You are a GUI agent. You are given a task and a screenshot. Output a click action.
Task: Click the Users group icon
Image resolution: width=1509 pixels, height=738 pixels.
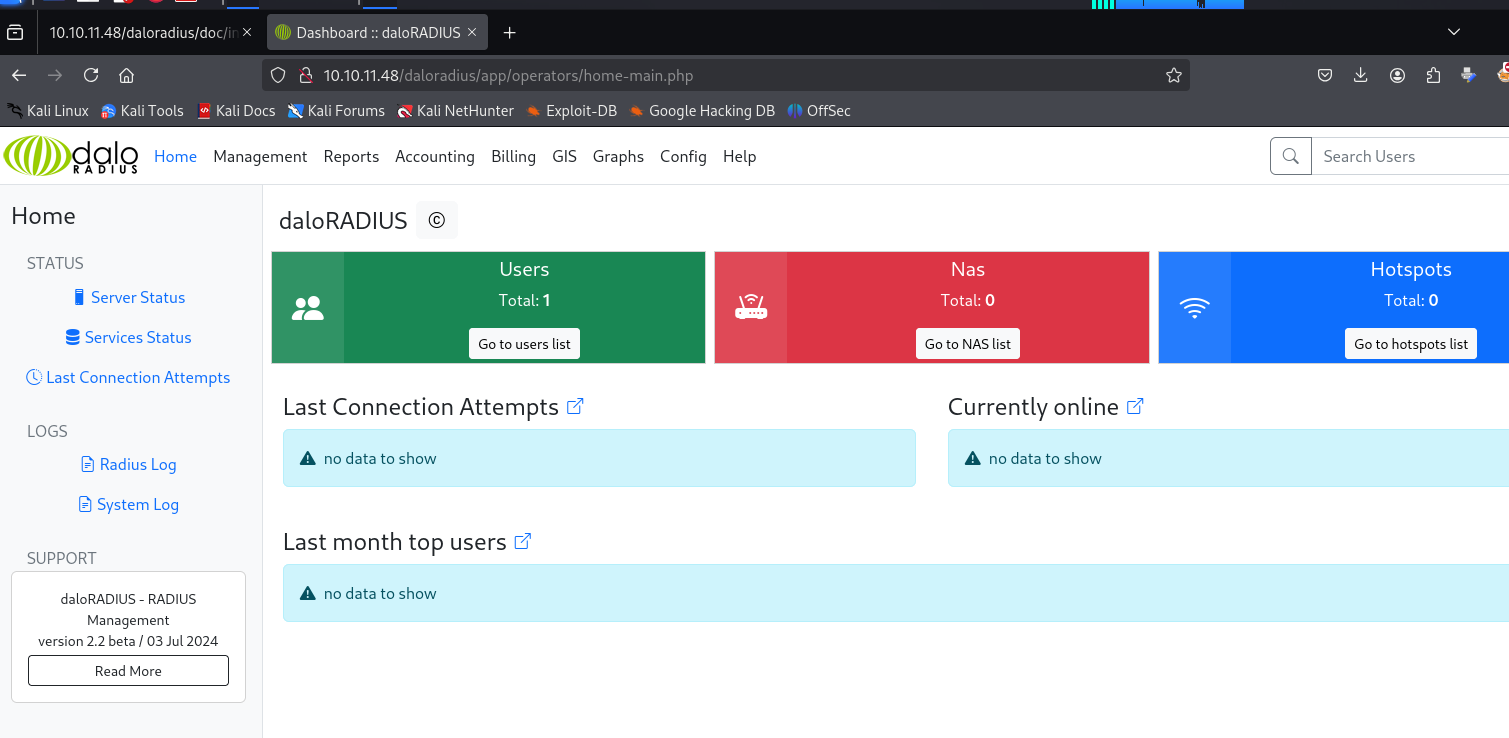308,308
